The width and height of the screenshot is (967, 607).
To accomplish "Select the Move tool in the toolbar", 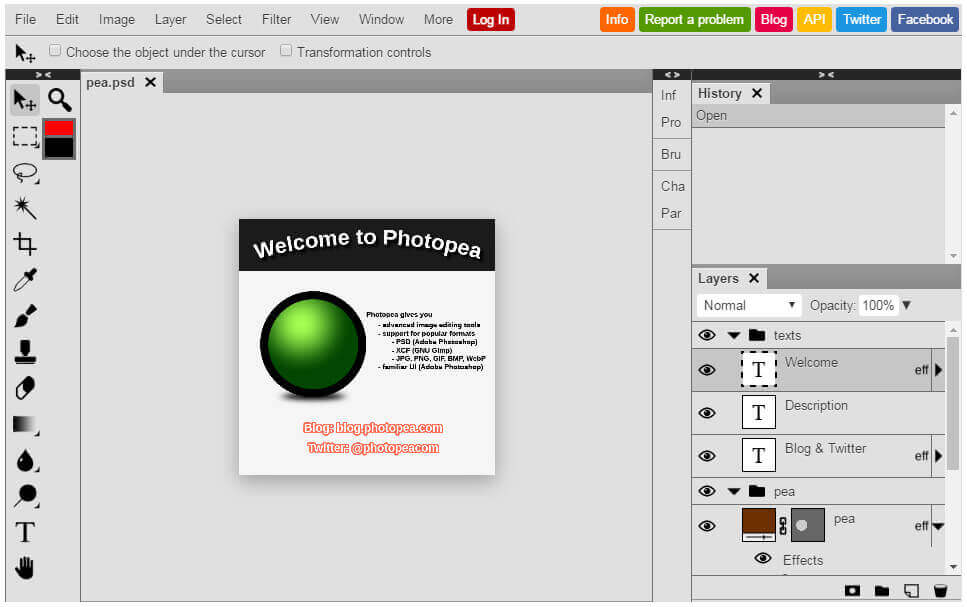I will tap(25, 100).
